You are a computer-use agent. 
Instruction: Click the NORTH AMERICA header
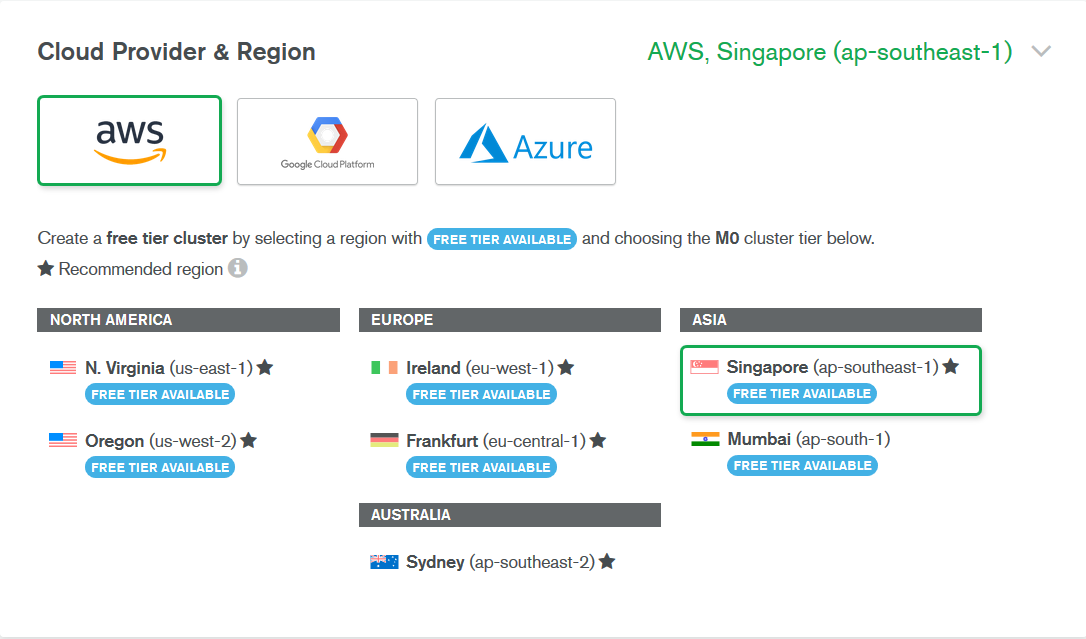[188, 320]
